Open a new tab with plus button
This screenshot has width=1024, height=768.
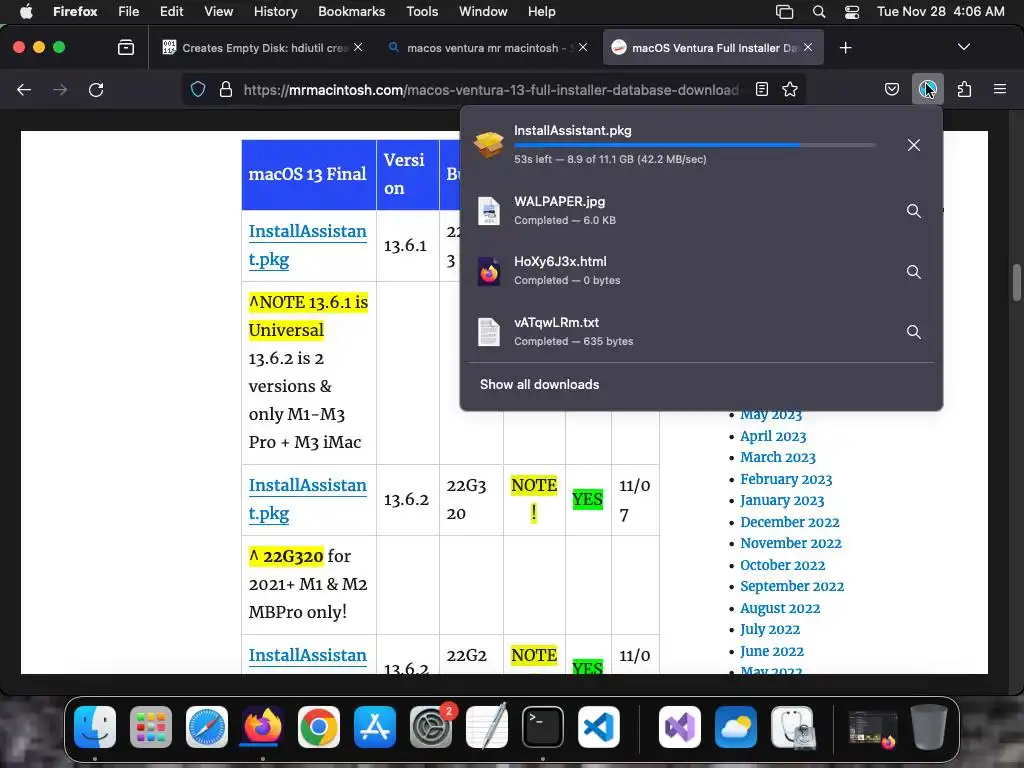[845, 48]
